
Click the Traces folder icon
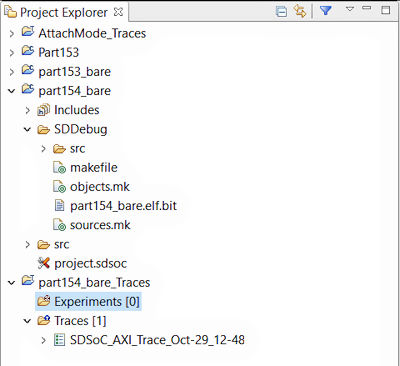click(44, 320)
